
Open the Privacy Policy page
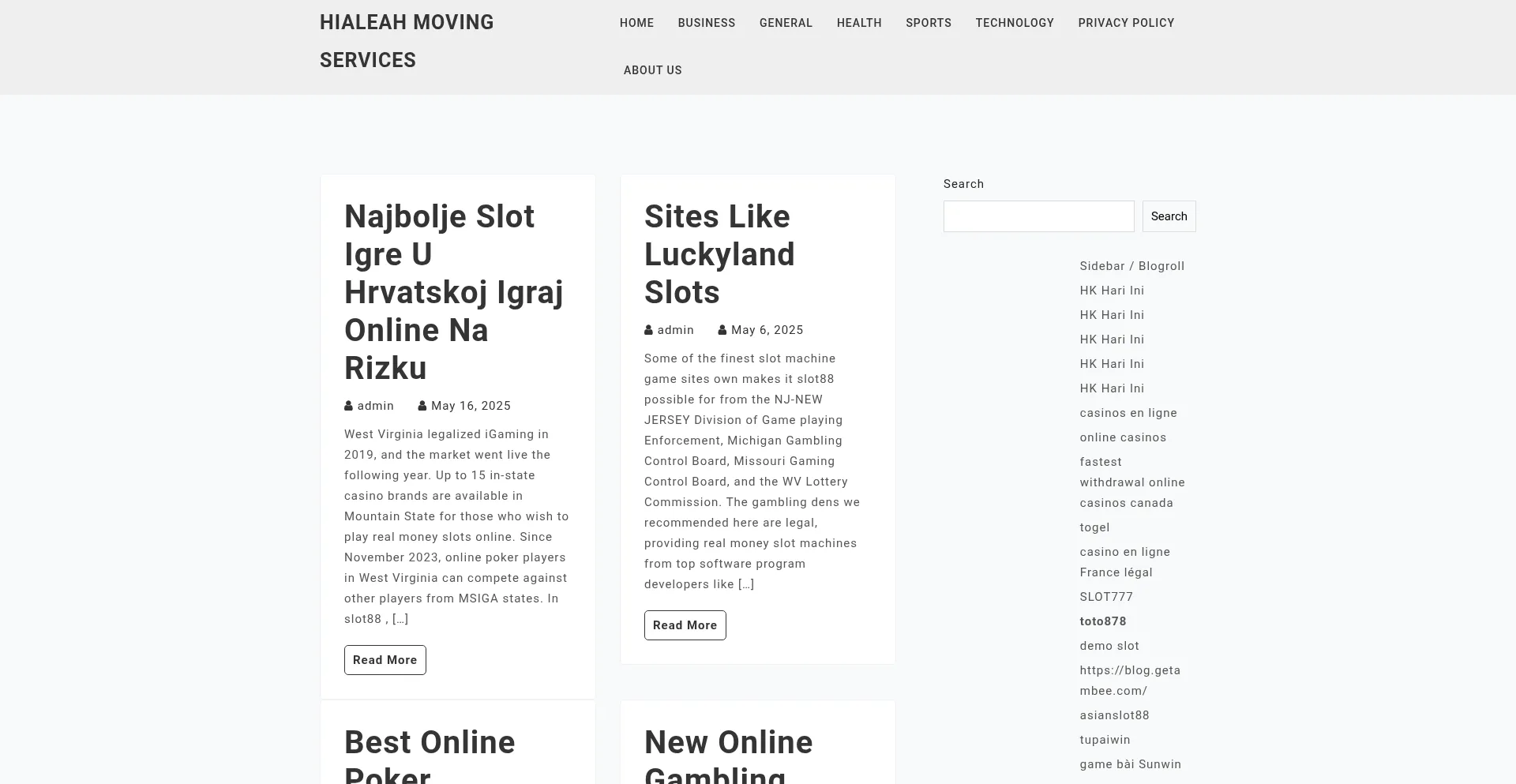coord(1126,23)
